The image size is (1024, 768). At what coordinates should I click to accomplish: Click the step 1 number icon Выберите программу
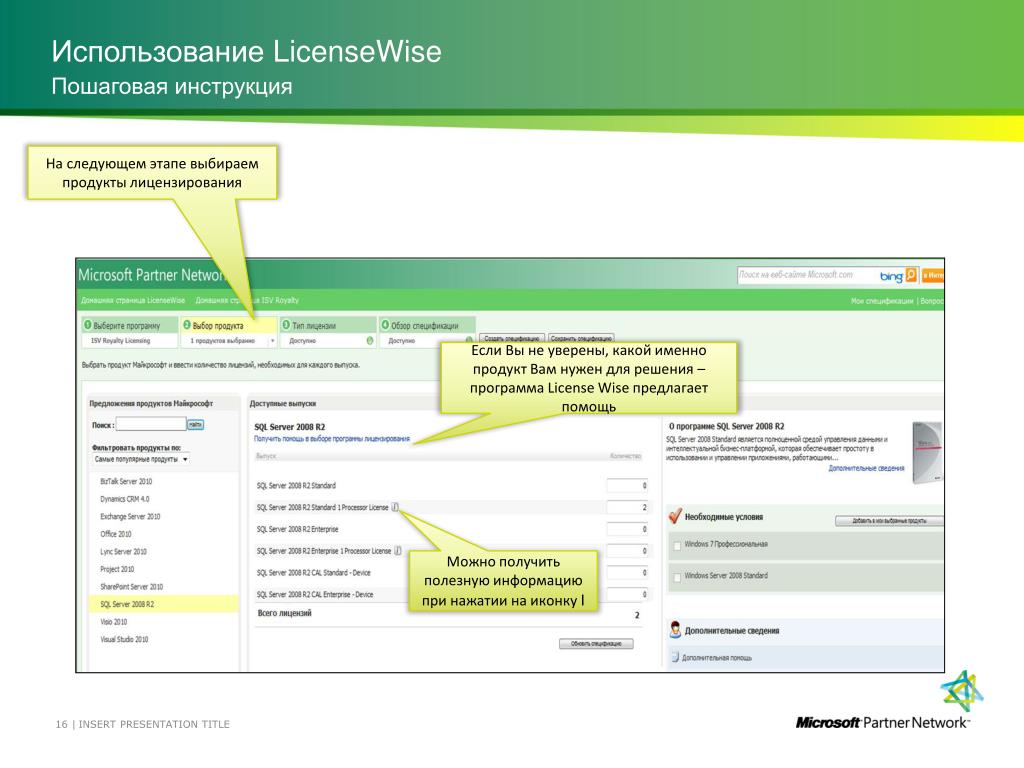tap(88, 325)
